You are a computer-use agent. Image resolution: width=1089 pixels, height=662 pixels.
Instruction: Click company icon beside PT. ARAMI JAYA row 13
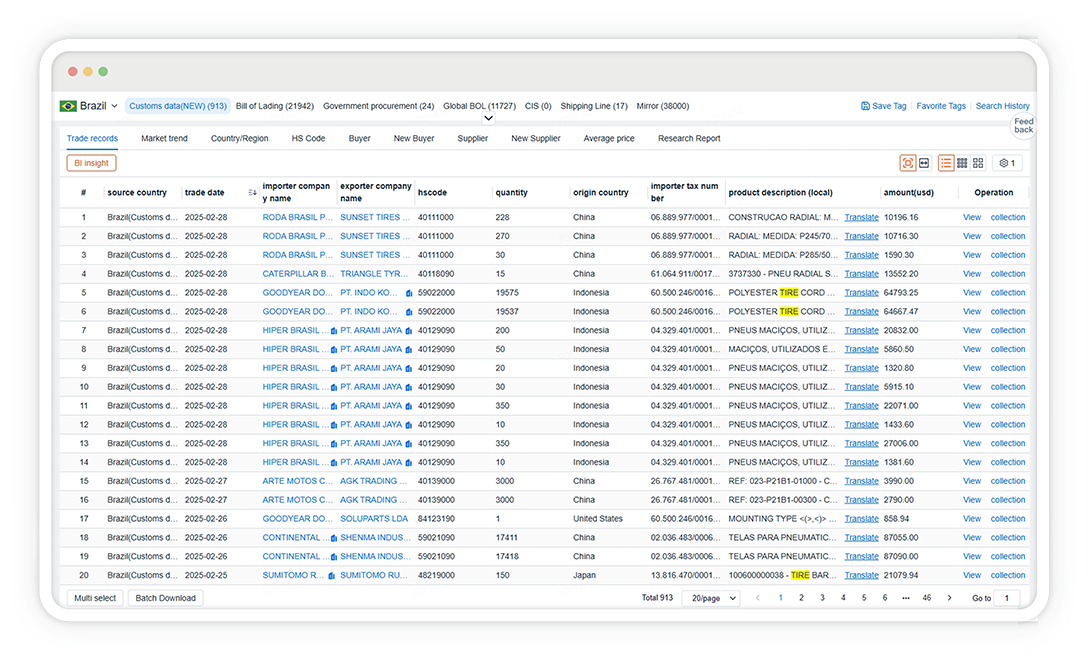click(408, 444)
